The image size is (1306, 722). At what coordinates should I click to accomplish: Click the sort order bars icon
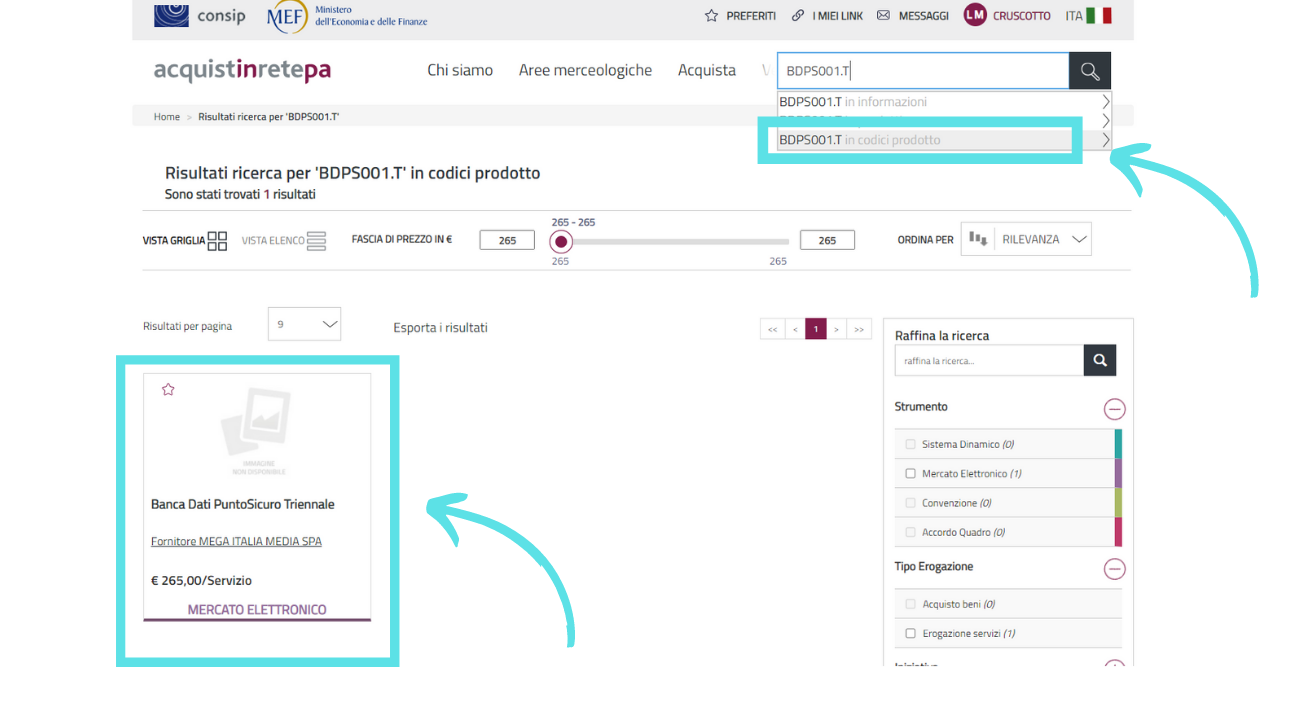point(978,239)
